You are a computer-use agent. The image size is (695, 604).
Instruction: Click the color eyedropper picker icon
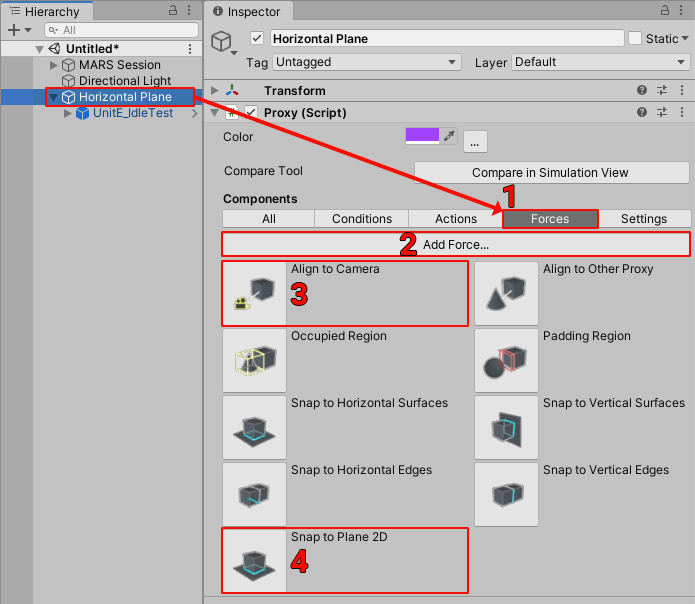[449, 137]
